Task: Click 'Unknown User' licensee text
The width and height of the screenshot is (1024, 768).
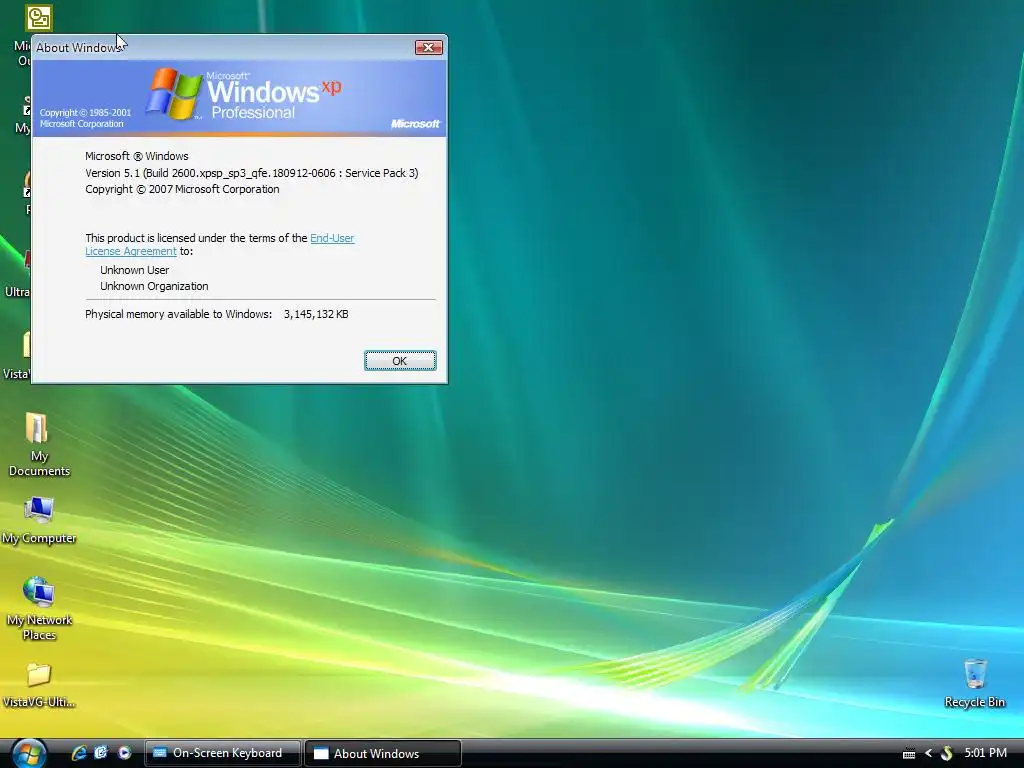Action: pos(135,270)
